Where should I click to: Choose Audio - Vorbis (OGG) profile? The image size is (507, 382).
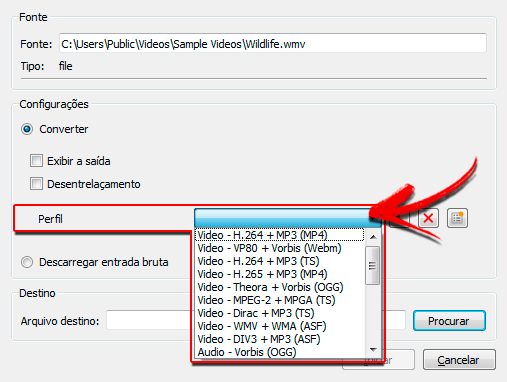280,352
